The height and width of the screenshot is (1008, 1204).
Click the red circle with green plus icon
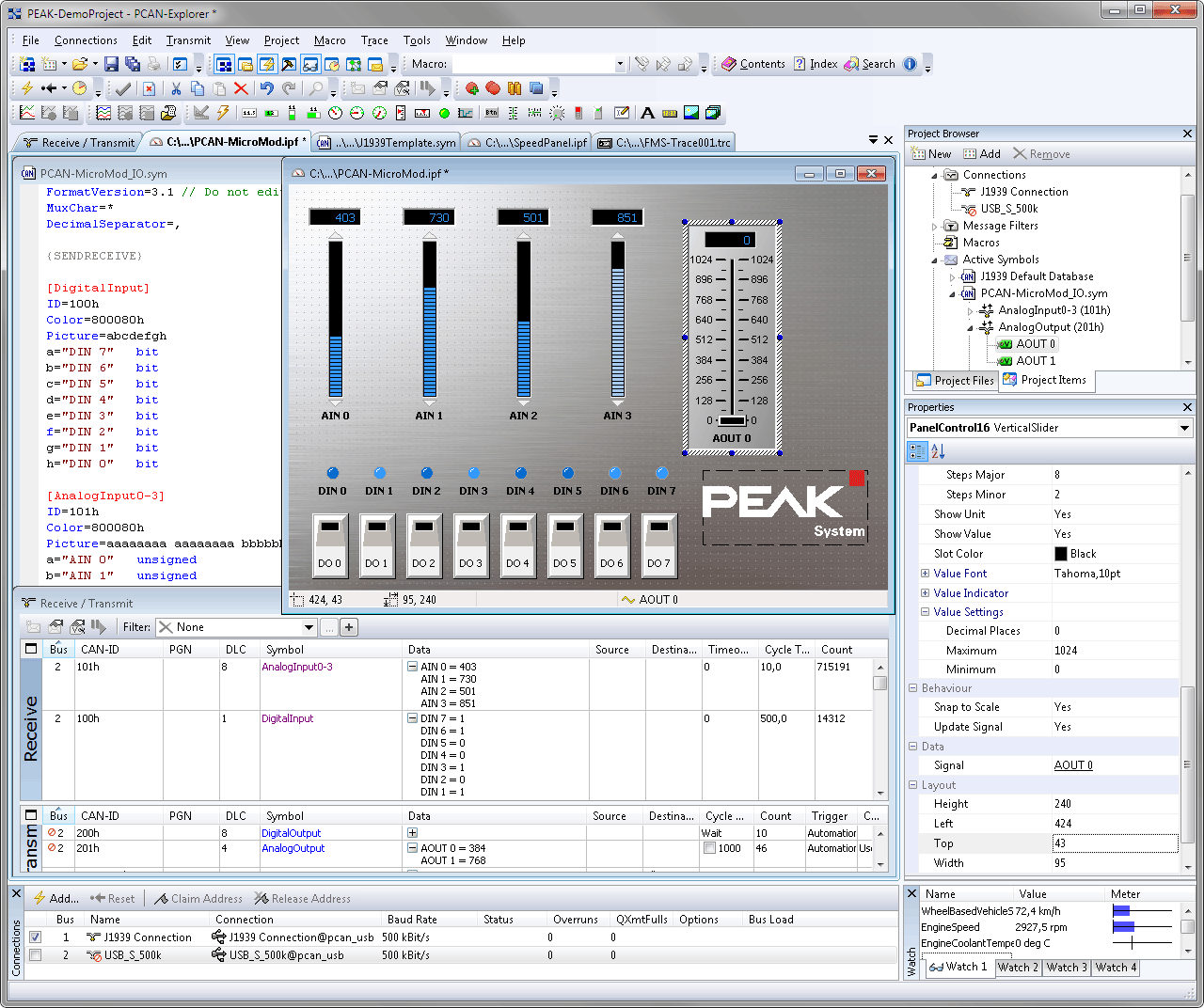[x=472, y=88]
